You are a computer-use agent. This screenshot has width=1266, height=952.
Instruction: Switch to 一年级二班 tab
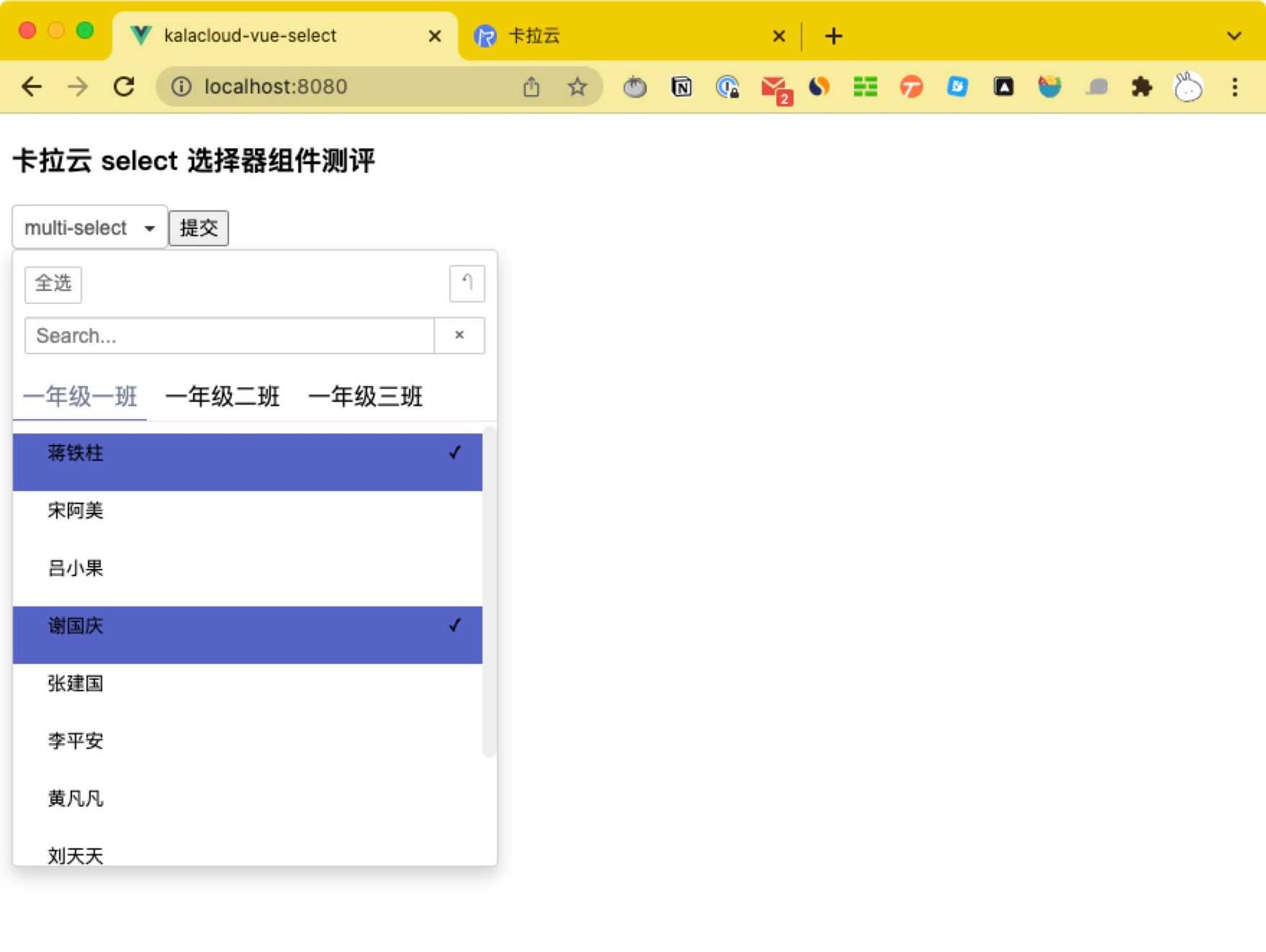[222, 397]
